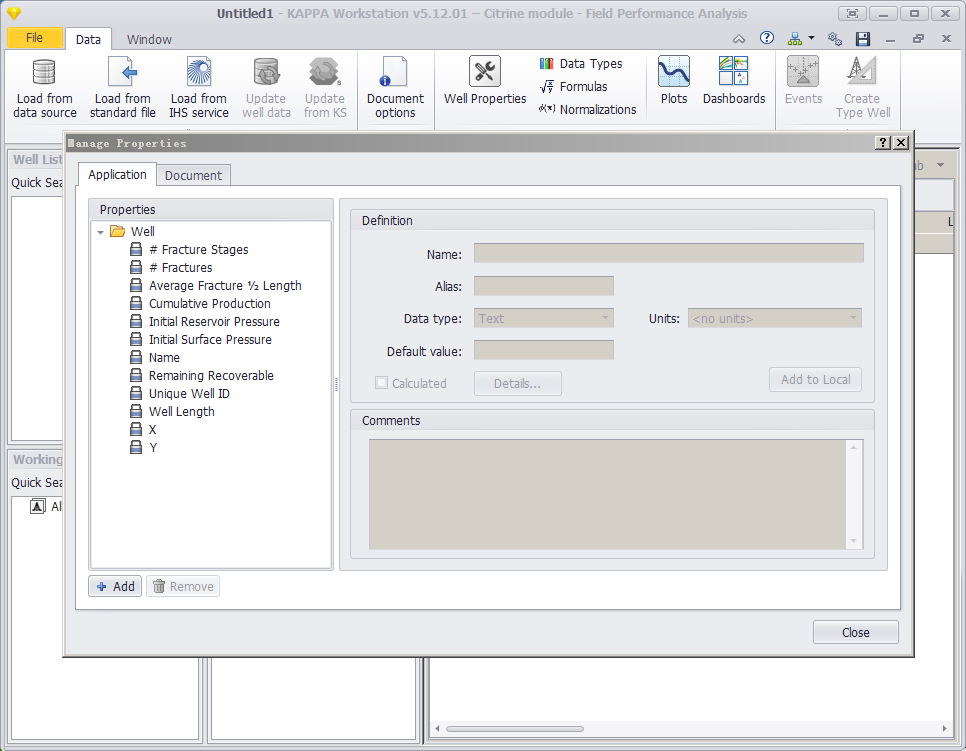
Task: Open Data Types manager
Action: tap(581, 63)
